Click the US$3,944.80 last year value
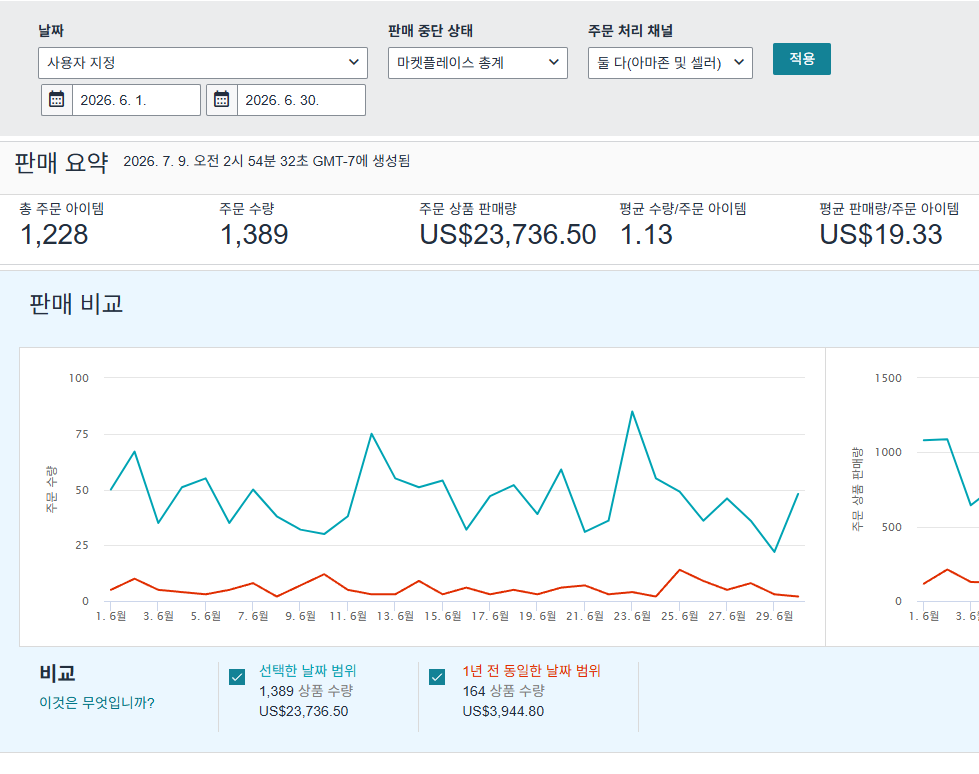 (503, 711)
